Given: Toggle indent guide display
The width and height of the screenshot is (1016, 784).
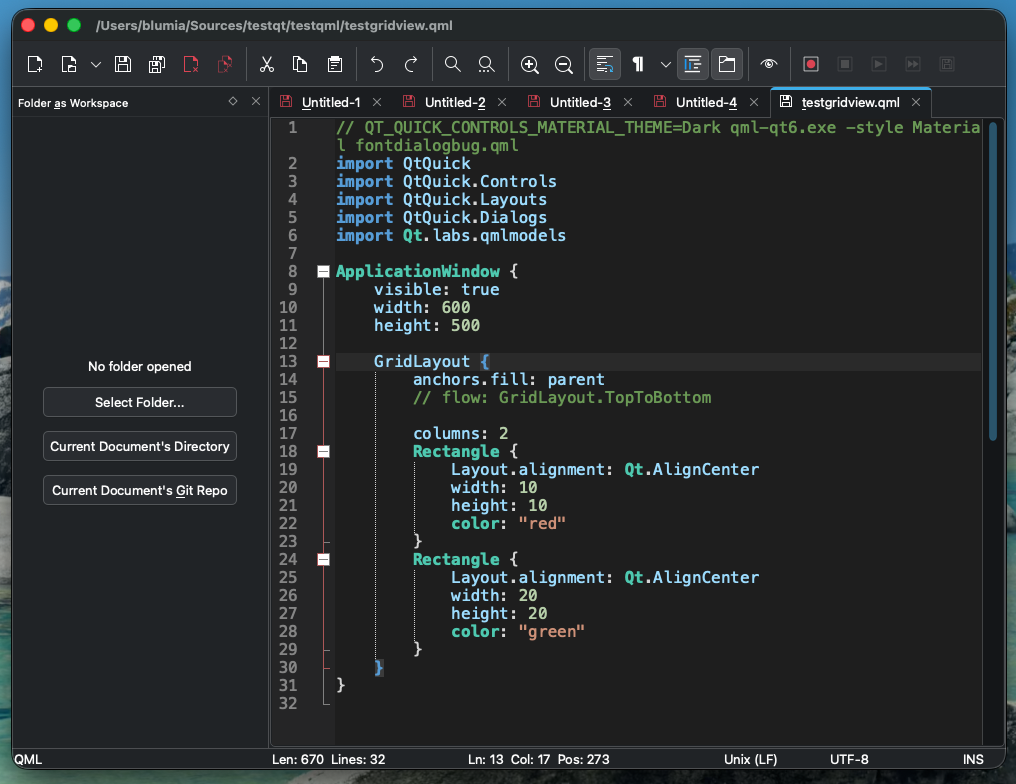Looking at the screenshot, I should [693, 64].
